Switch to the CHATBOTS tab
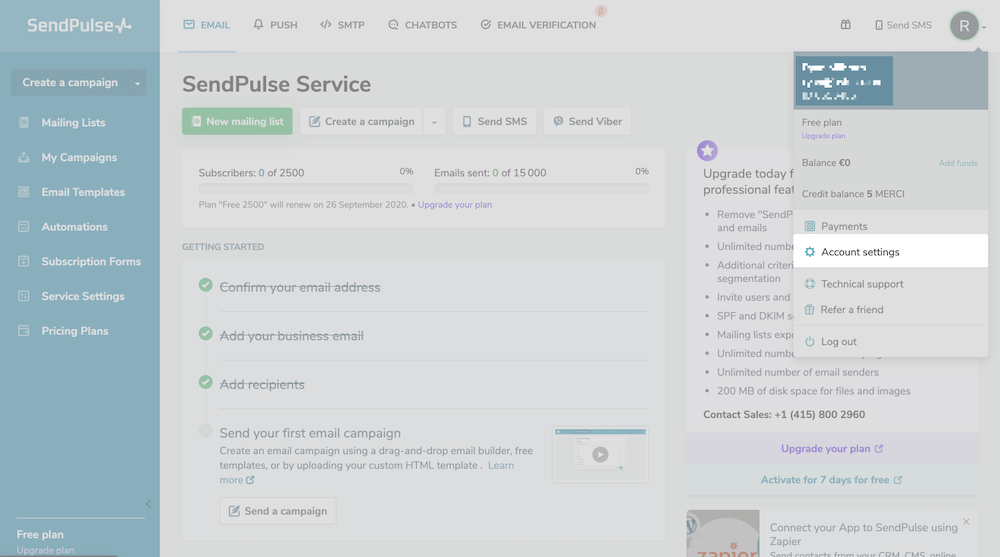Screen dimensions: 1000x557 (422, 25)
